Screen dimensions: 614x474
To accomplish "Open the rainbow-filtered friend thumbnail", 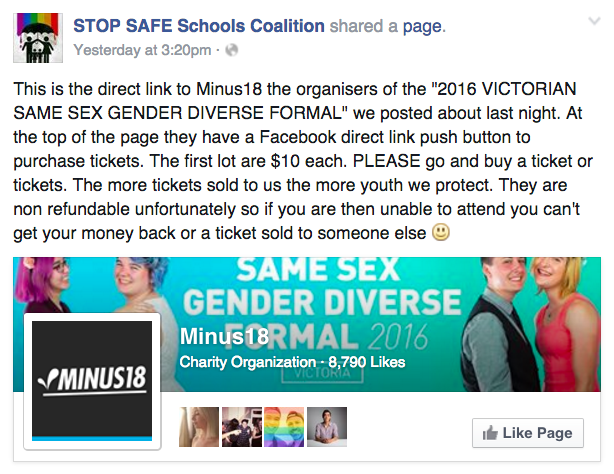I will [x=284, y=427].
